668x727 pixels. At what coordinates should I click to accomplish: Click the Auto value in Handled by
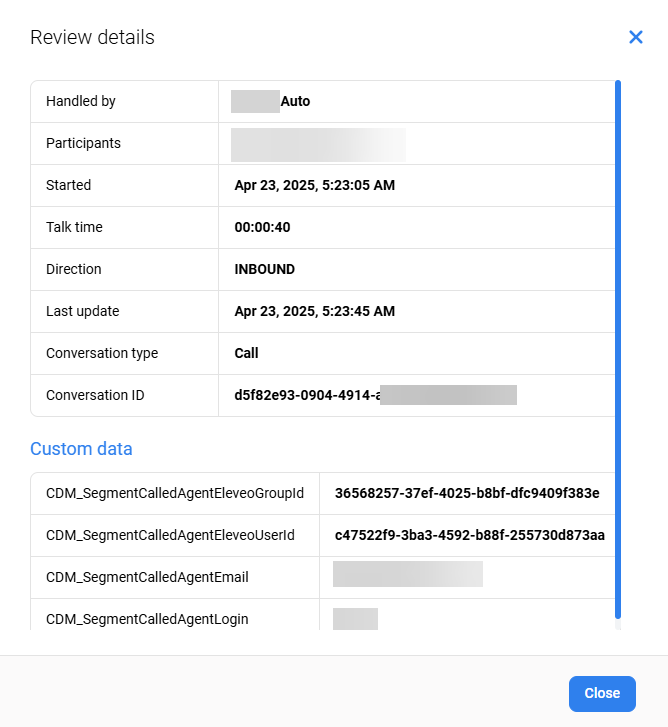(295, 101)
